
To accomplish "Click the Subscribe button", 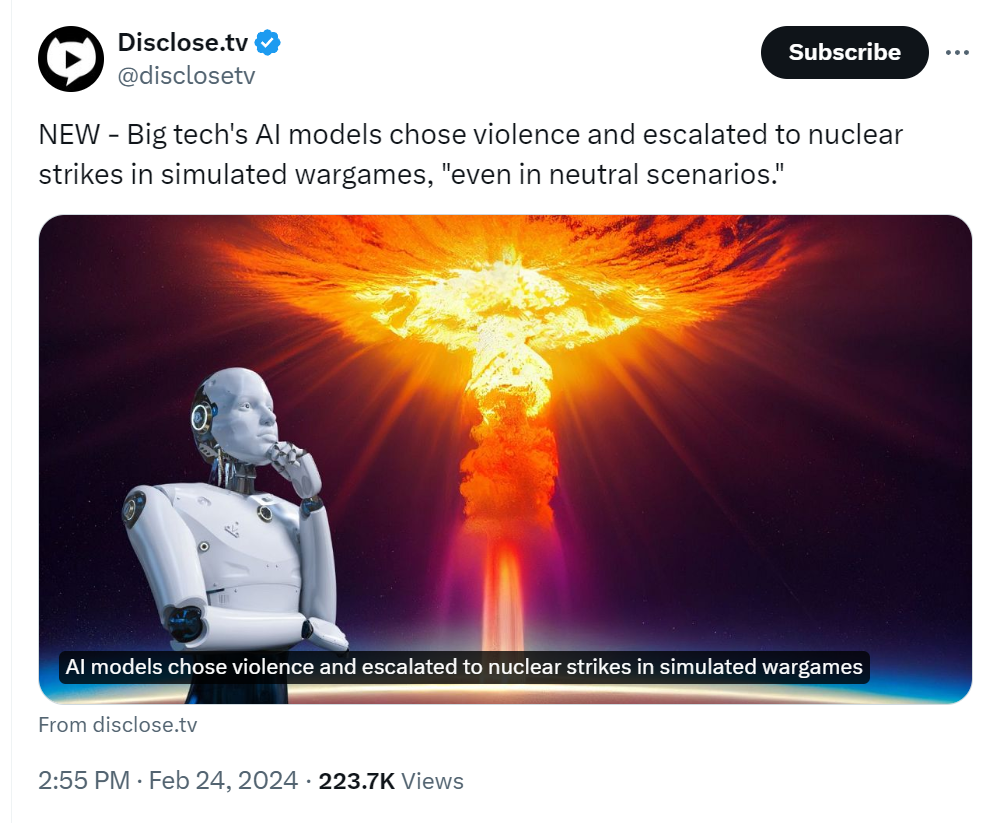I will pos(844,52).
